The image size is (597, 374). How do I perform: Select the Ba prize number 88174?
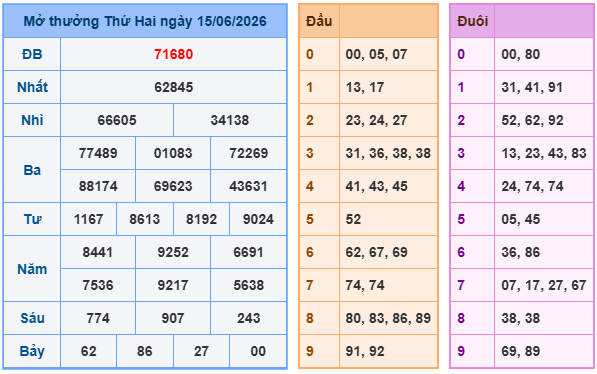pyautogui.click(x=98, y=186)
